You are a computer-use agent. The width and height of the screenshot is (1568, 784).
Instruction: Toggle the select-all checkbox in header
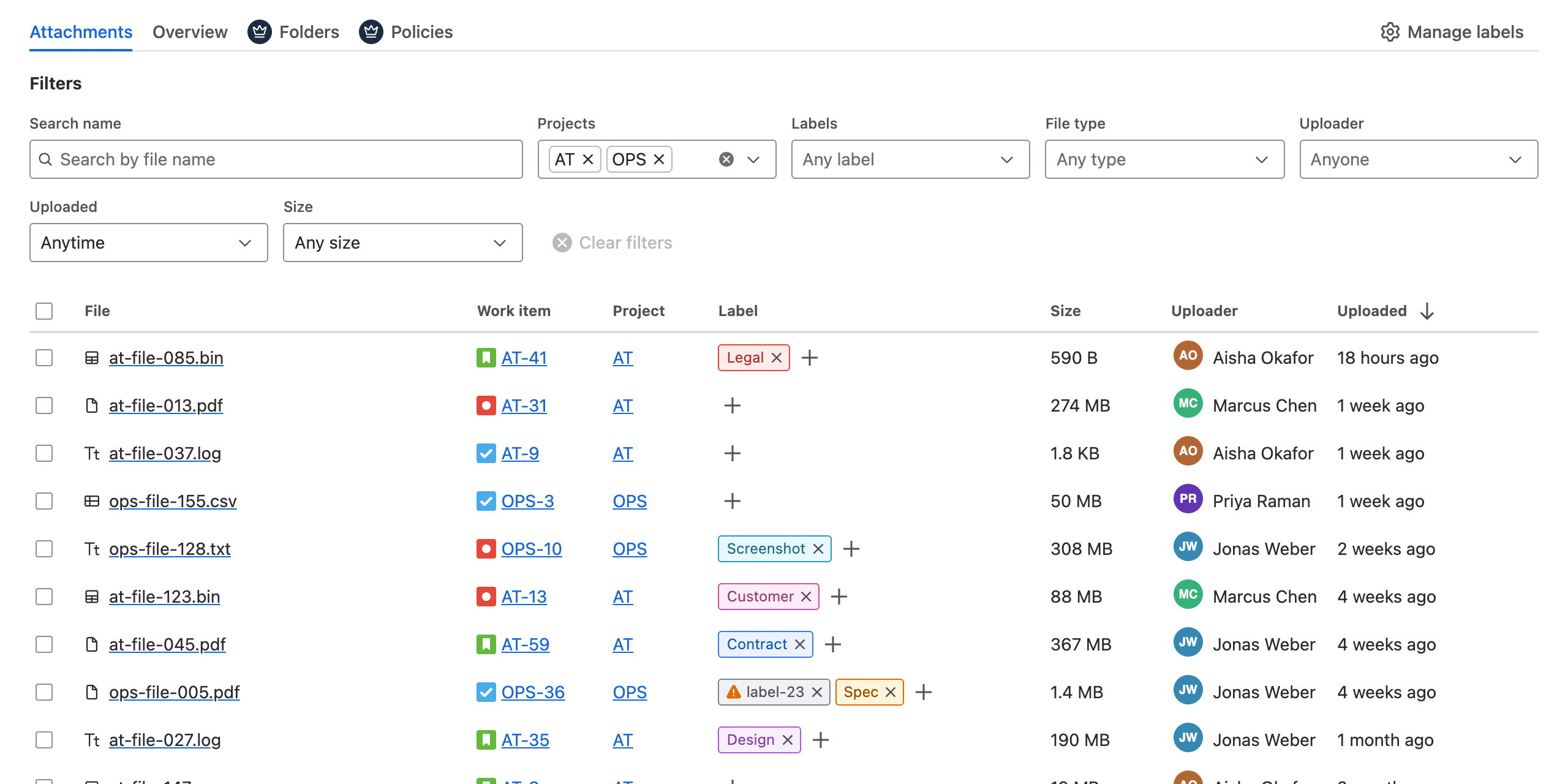click(x=44, y=311)
